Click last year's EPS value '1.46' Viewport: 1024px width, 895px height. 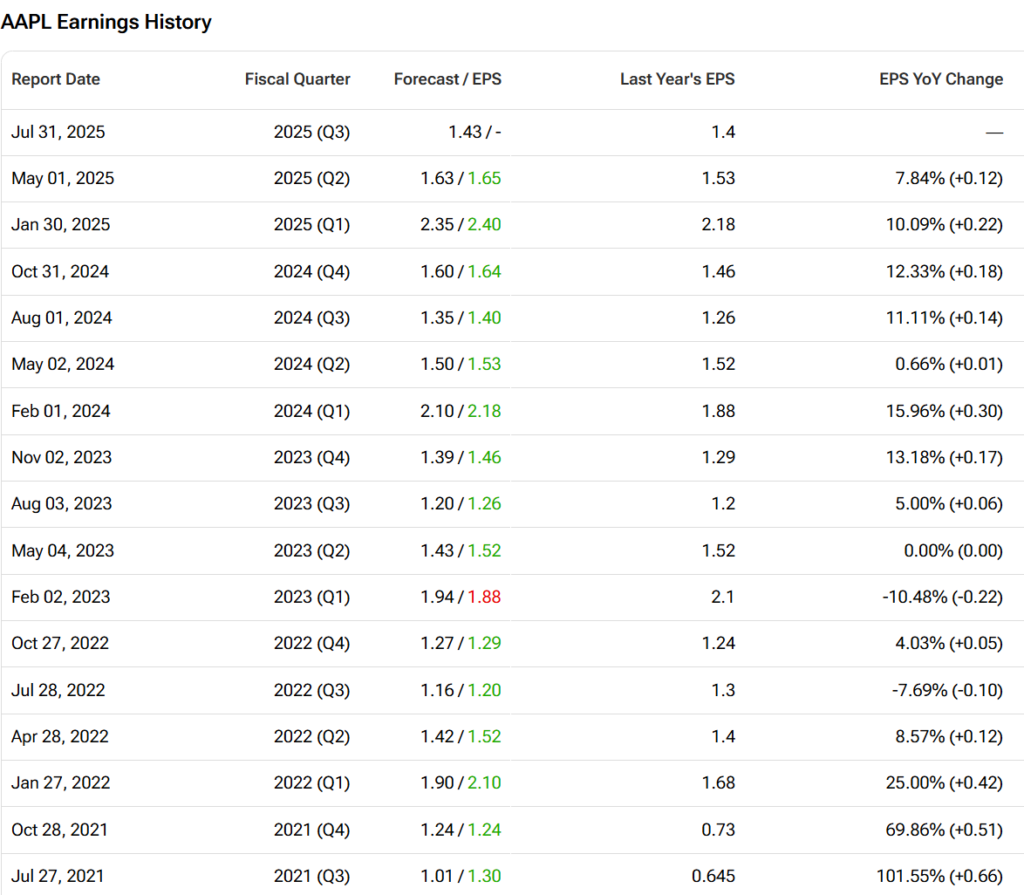(x=718, y=271)
